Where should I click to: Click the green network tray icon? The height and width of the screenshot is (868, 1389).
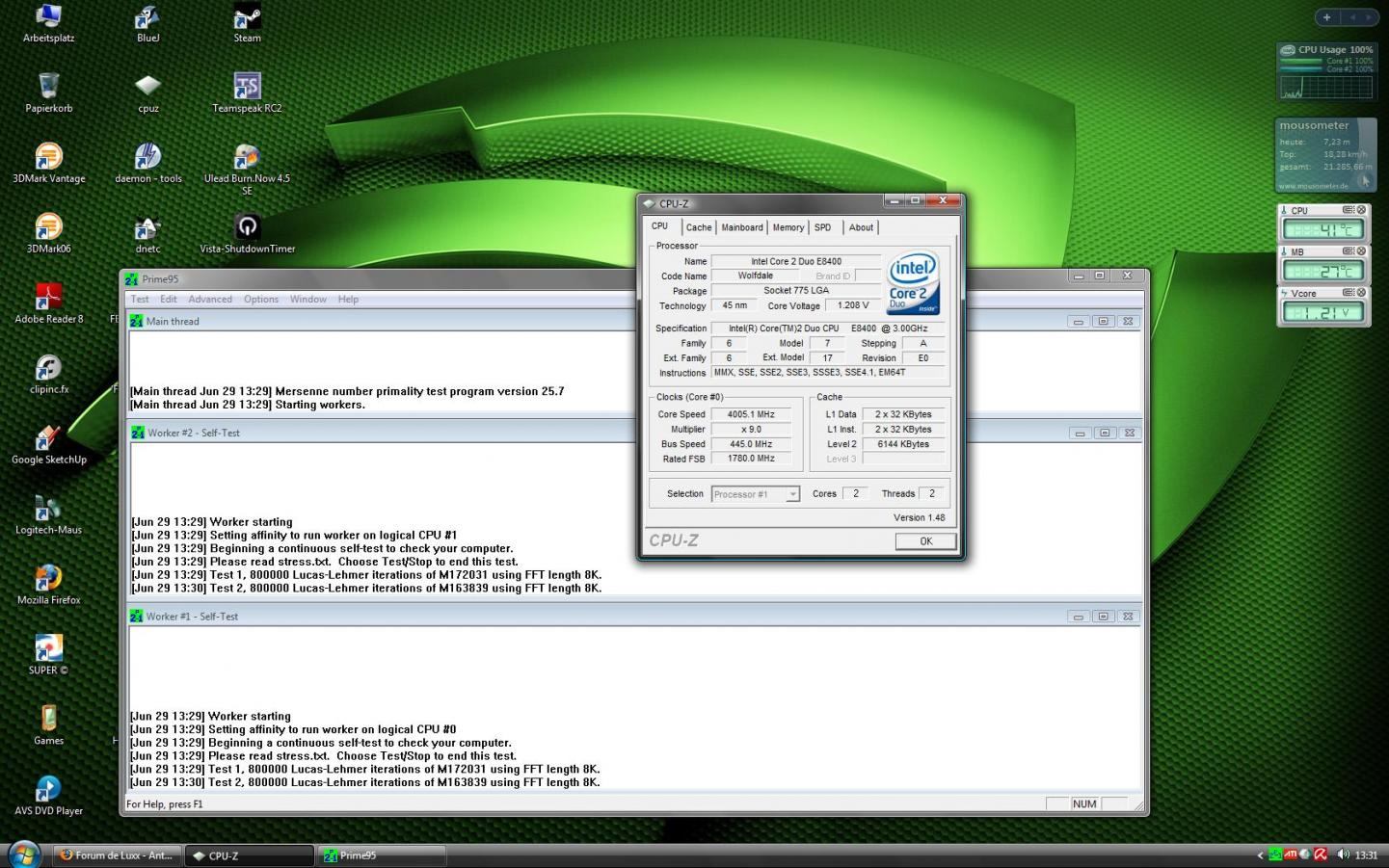[1275, 855]
